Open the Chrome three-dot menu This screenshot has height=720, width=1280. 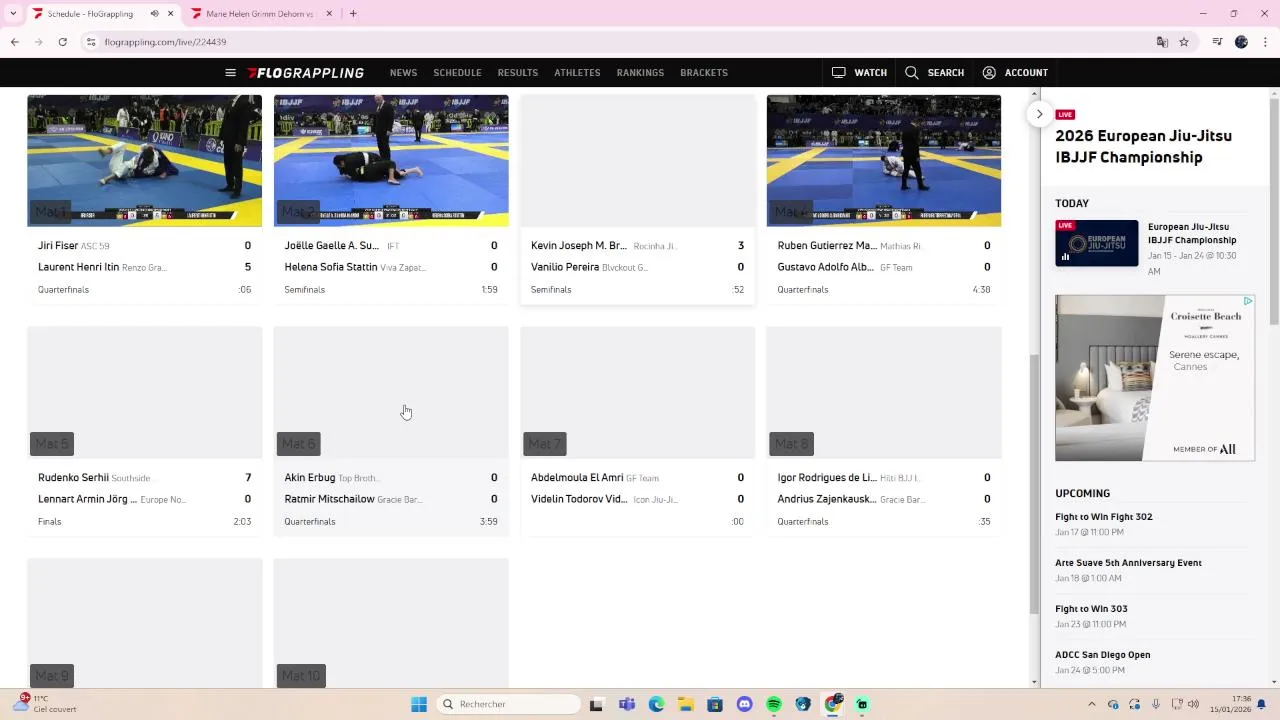click(x=1266, y=42)
